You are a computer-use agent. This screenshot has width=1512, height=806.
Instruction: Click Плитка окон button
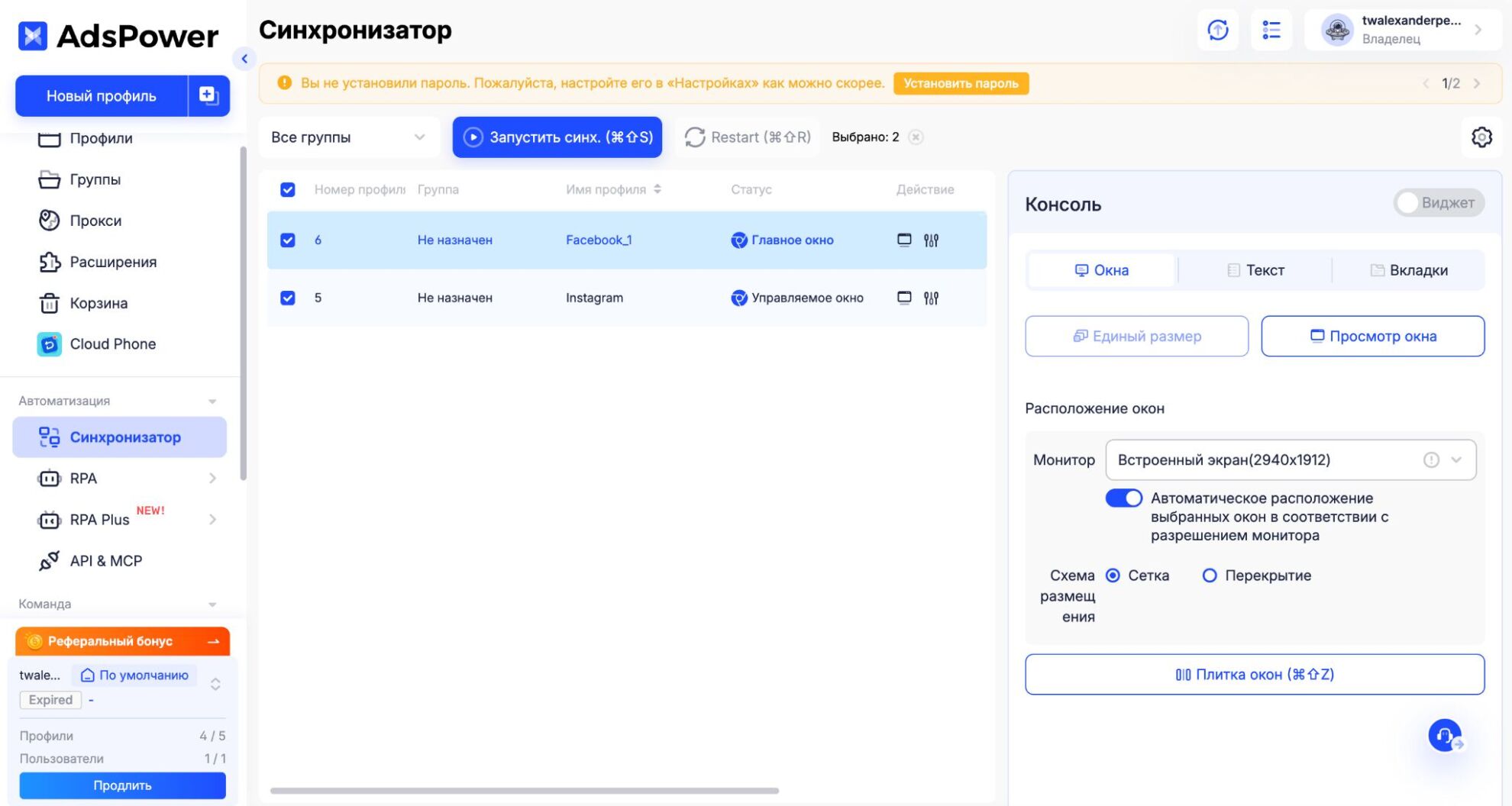pos(1255,675)
